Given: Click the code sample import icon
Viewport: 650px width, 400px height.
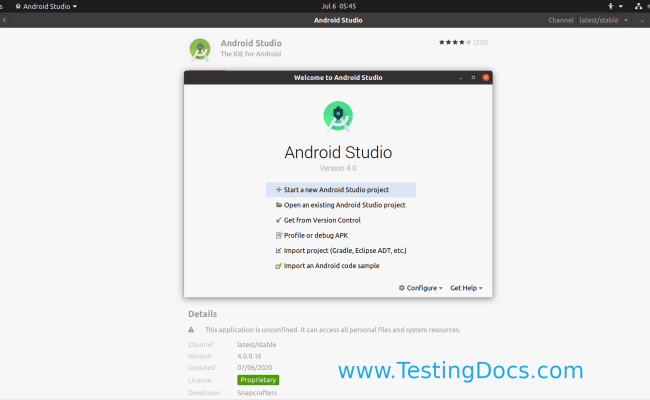Looking at the screenshot, I should (279, 266).
